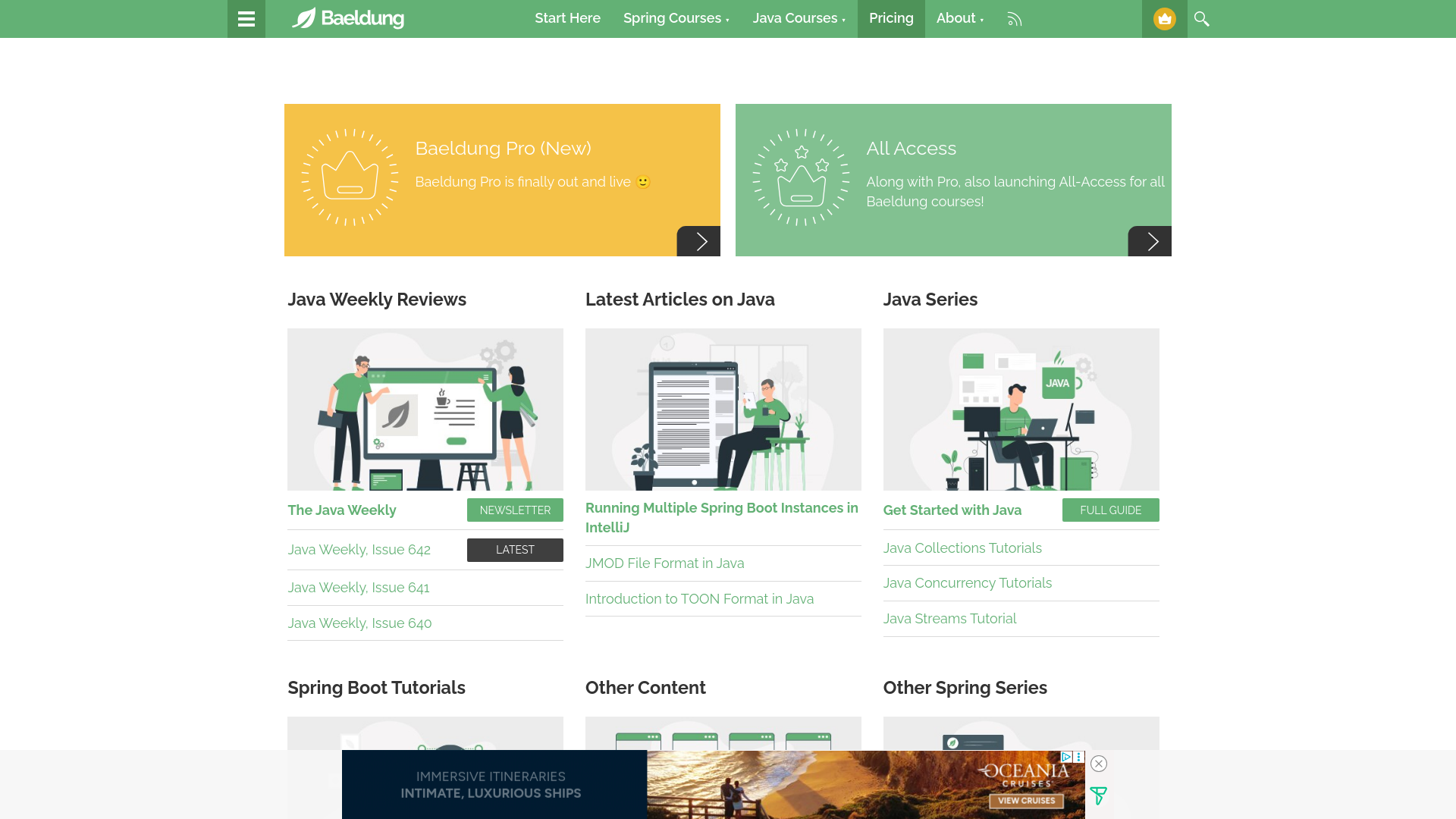1456x819 pixels.
Task: Click the All Access banner title
Action: pos(912,149)
